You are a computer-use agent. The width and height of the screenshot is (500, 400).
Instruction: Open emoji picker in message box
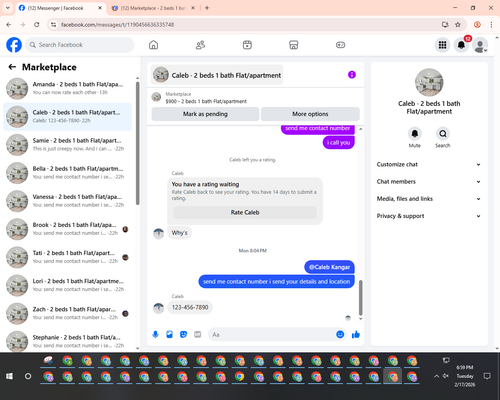tap(340, 334)
